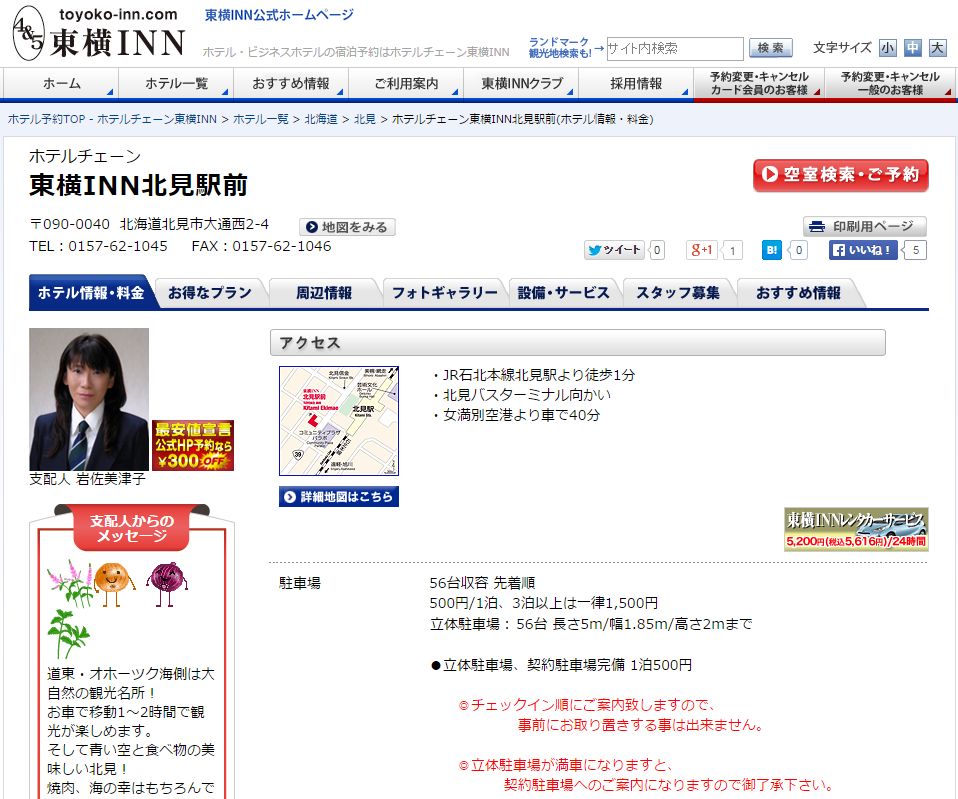This screenshot has height=799, width=958.
Task: Open the 採用情報 menu
Action: coord(636,84)
